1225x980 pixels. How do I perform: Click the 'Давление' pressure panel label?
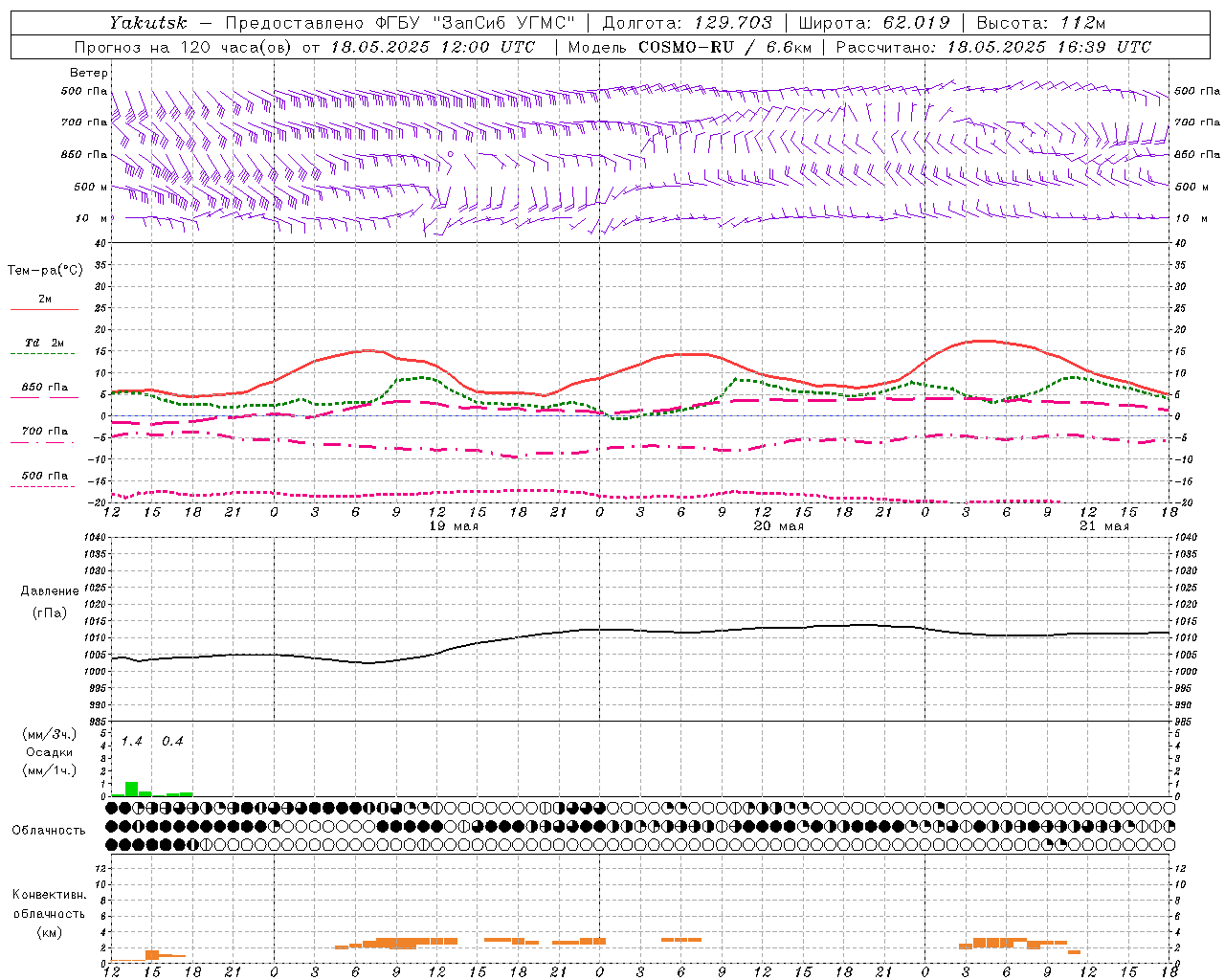click(50, 591)
